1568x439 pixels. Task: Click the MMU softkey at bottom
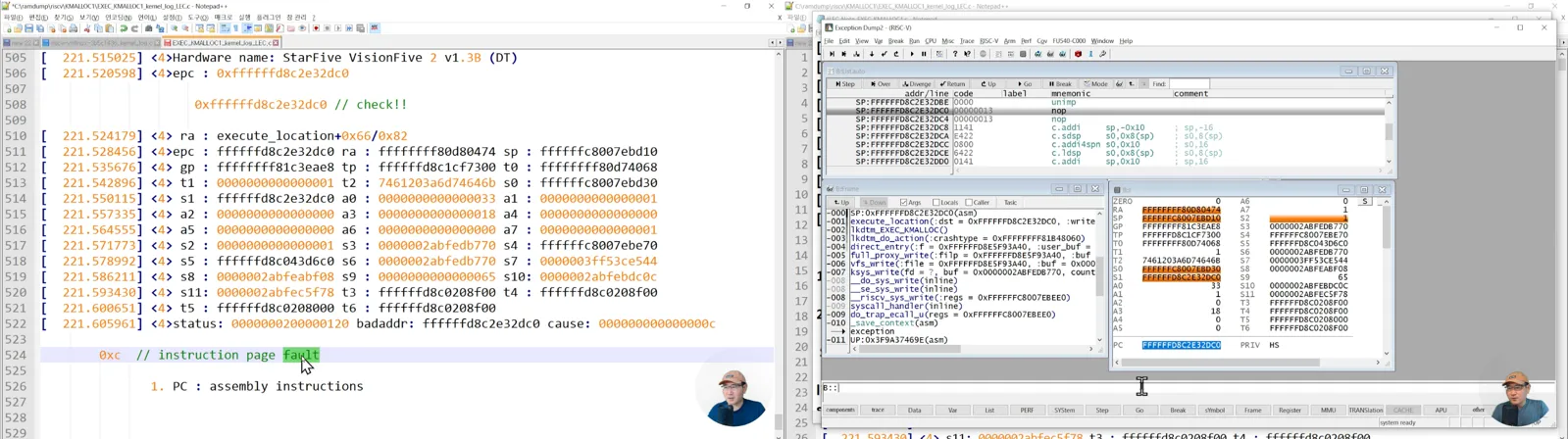1328,411
